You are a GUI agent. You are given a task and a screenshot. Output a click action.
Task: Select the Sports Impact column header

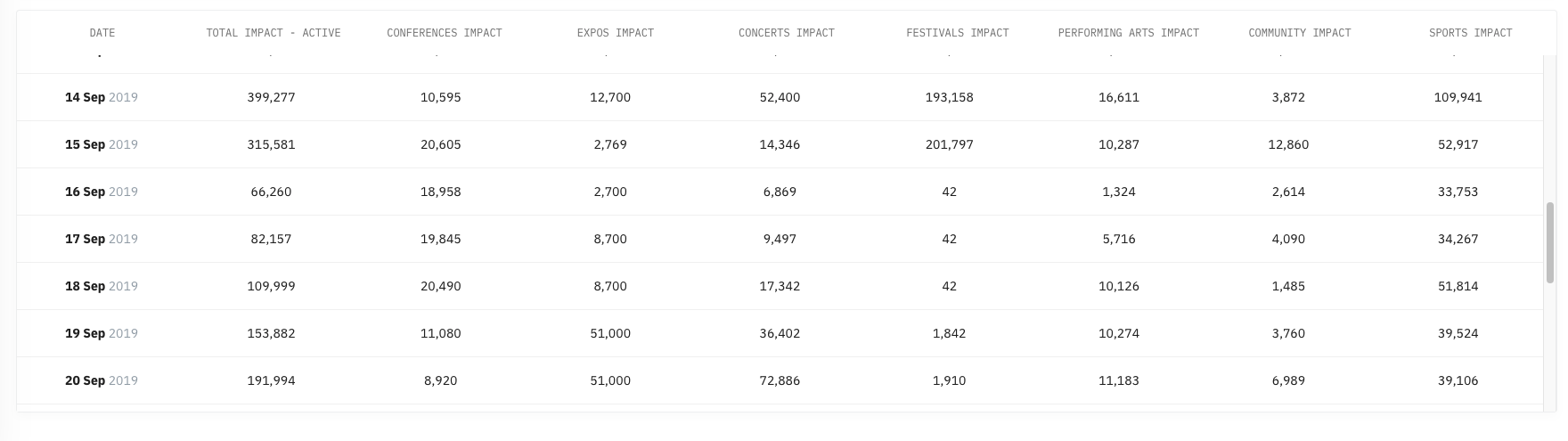(1471, 33)
